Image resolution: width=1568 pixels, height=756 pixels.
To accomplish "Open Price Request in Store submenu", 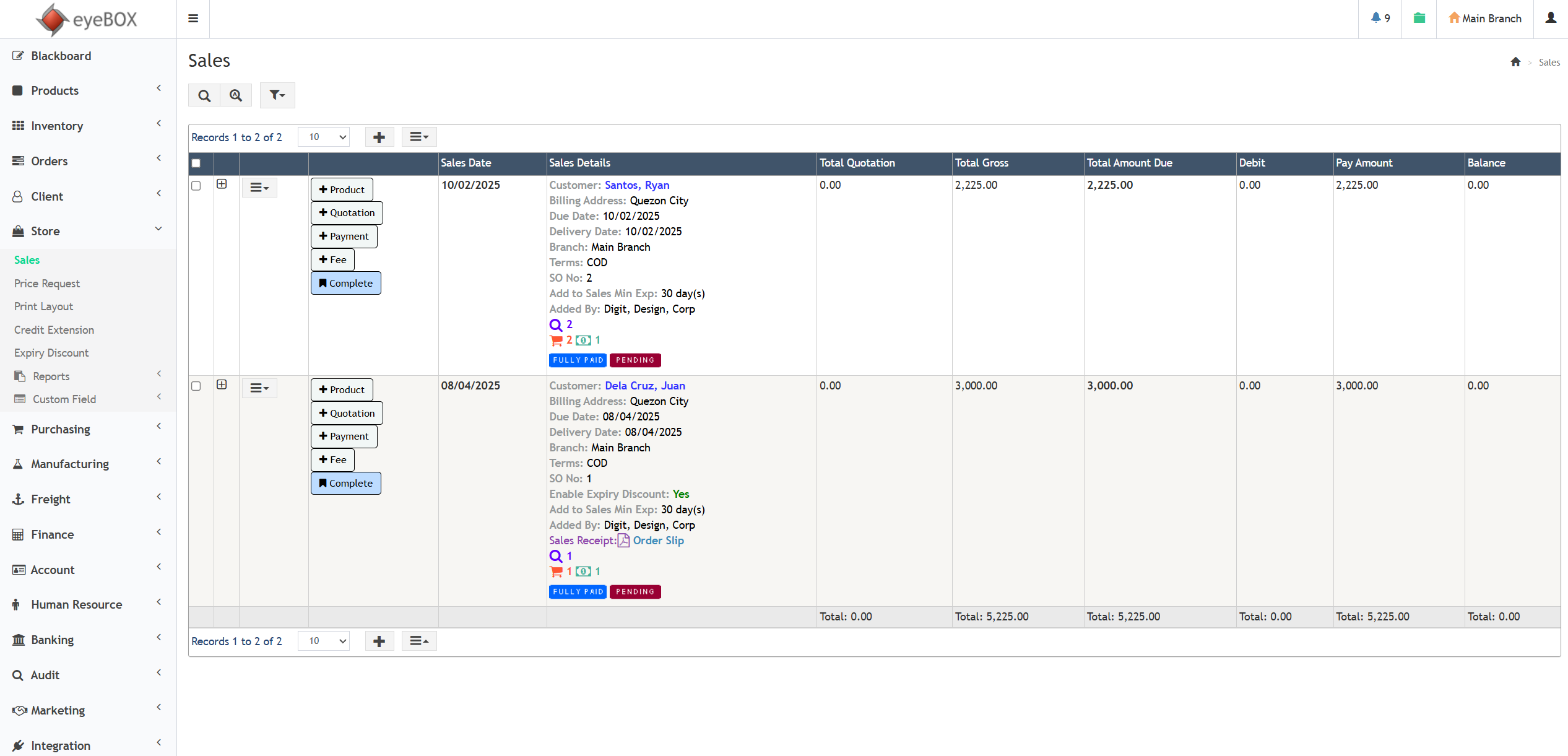I will (47, 283).
